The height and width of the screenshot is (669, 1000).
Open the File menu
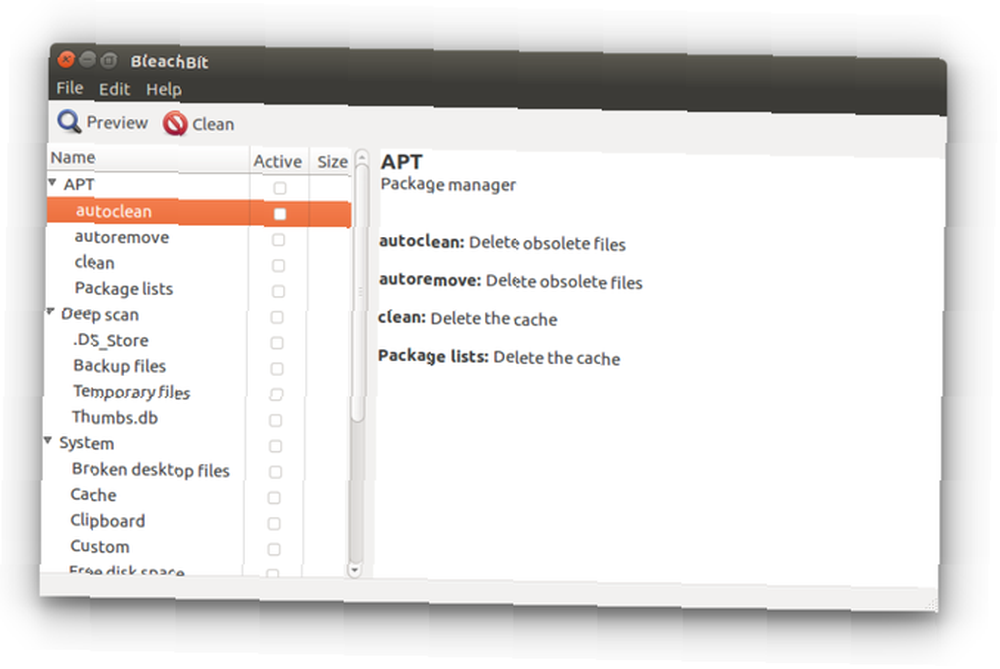[x=70, y=87]
